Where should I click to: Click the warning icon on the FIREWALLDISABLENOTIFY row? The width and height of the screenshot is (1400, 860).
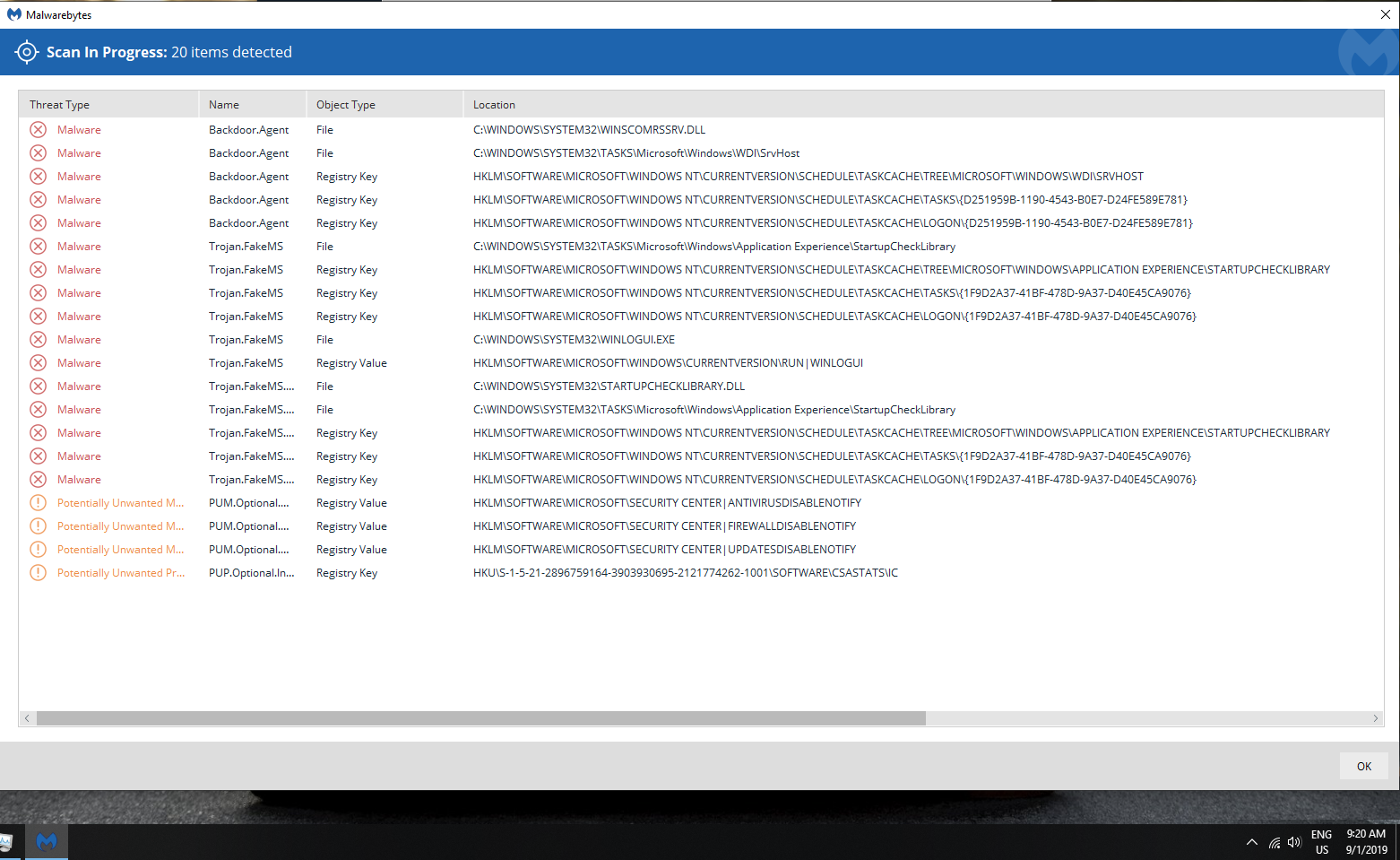pos(39,526)
